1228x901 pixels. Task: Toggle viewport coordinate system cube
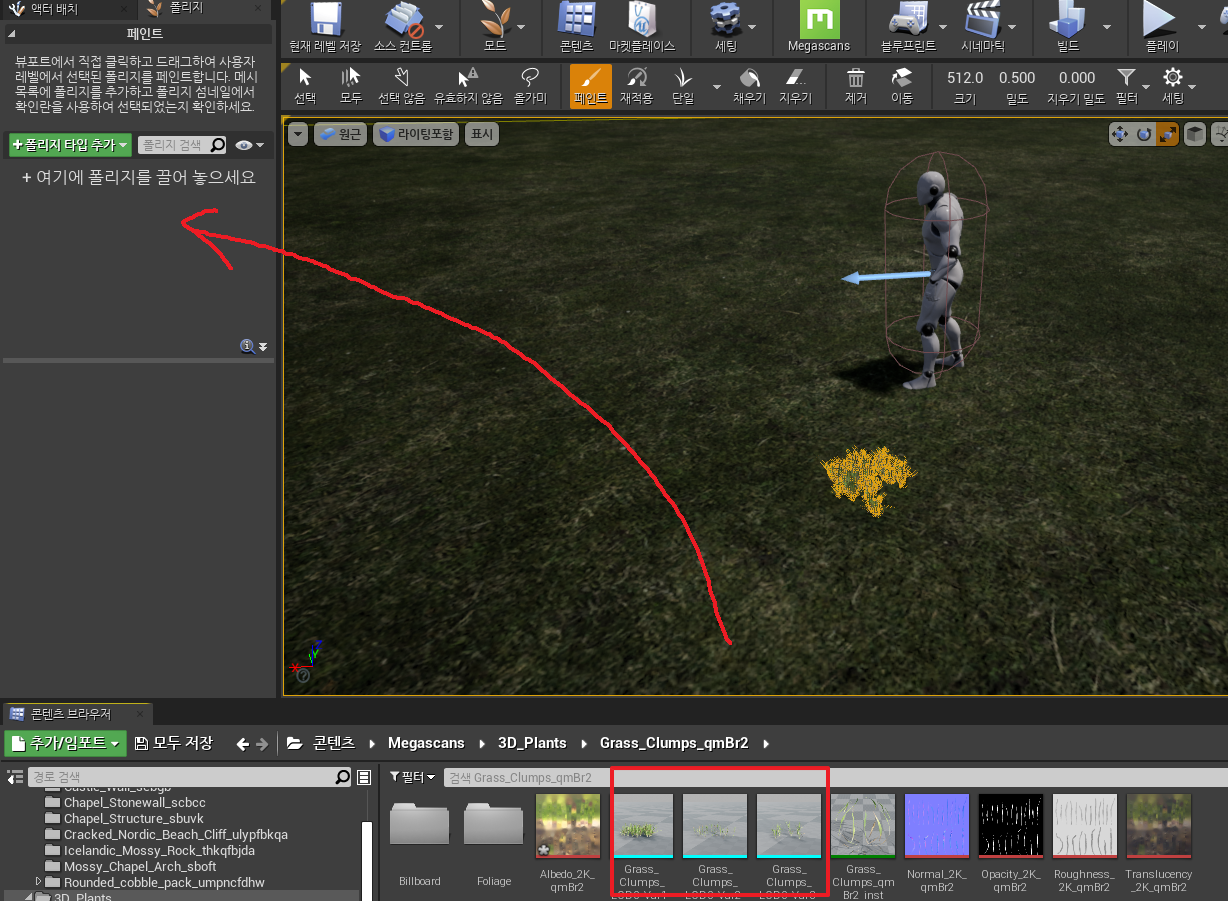coord(1195,134)
